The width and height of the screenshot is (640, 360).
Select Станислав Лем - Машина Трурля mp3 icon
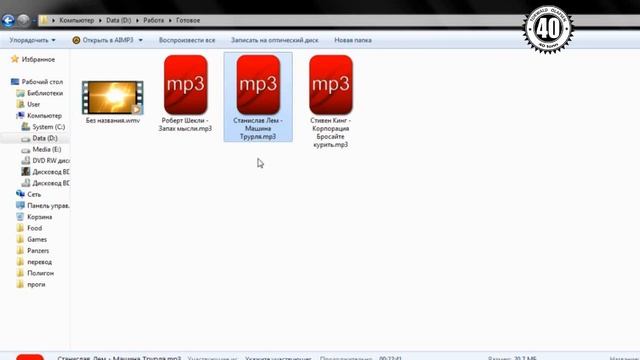point(258,85)
